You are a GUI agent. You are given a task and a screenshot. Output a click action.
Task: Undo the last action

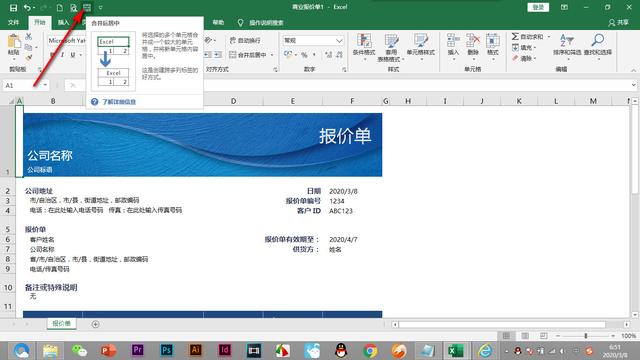(x=27, y=7)
